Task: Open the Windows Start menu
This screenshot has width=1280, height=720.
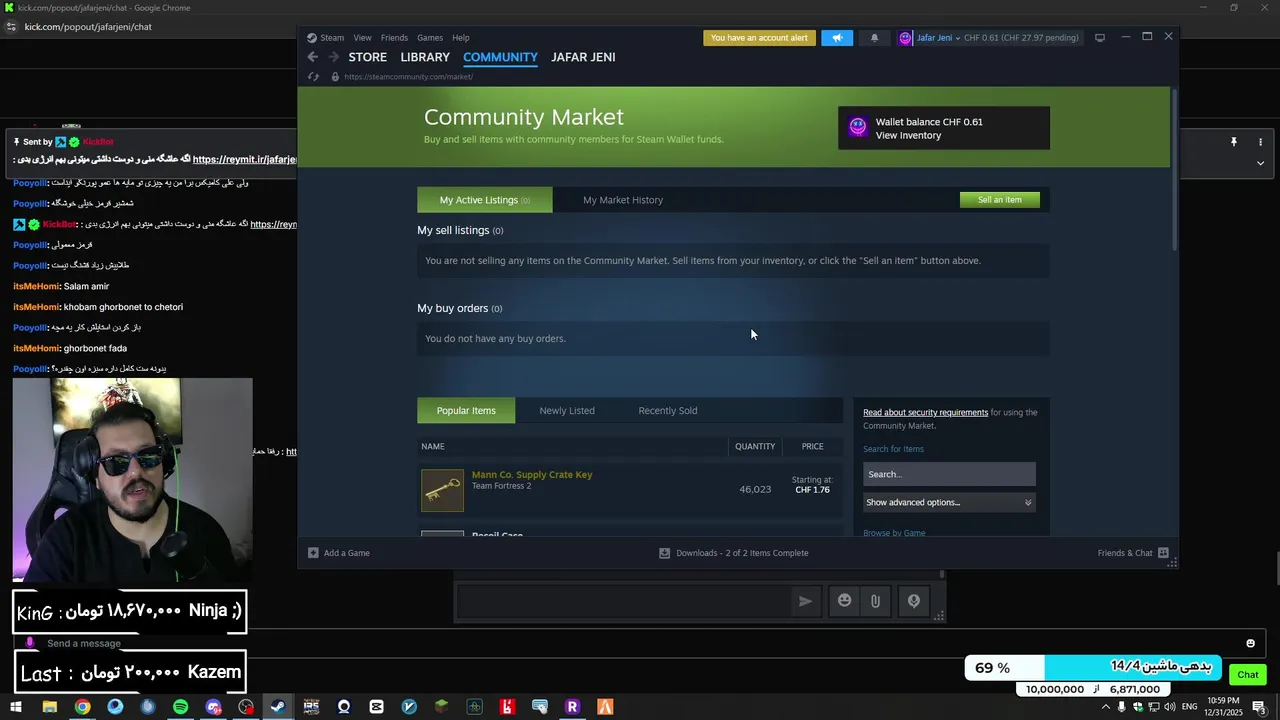Action: tap(15, 707)
